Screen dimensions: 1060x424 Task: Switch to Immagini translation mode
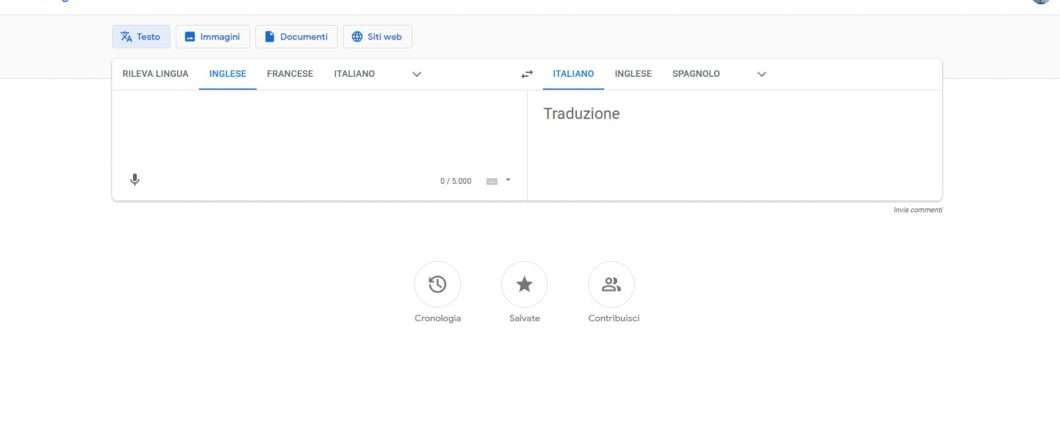212,37
